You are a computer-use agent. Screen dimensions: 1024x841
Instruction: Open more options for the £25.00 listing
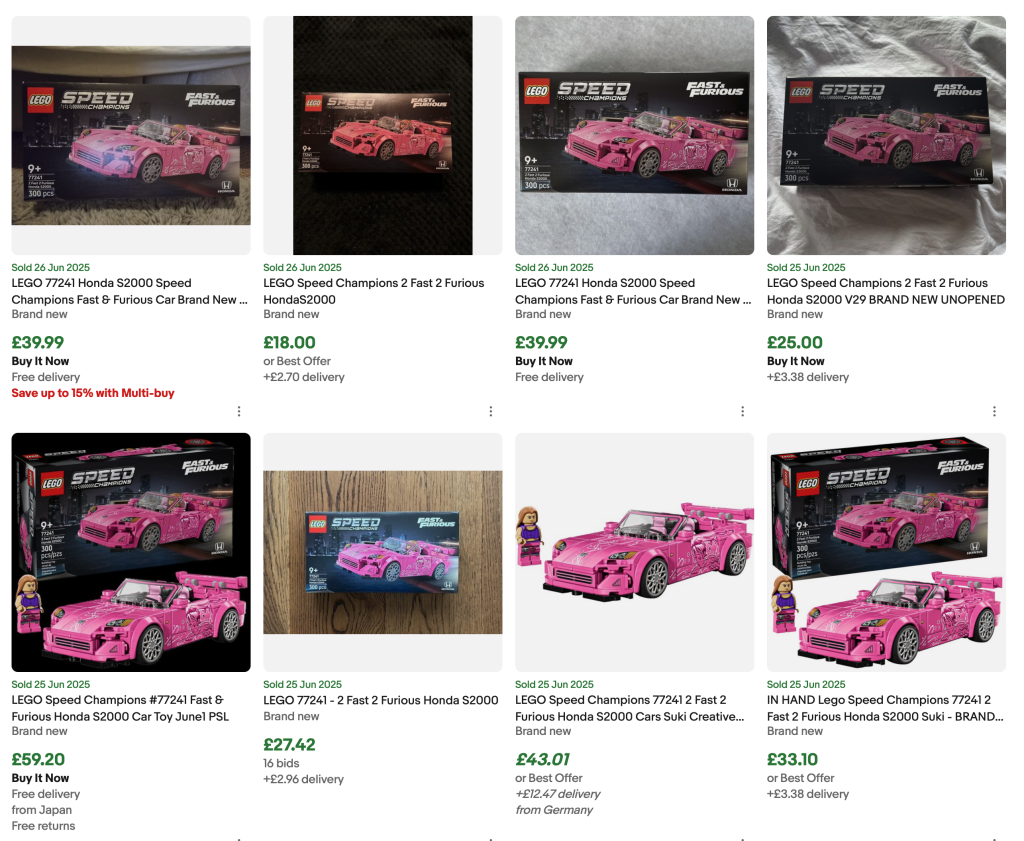[994, 411]
